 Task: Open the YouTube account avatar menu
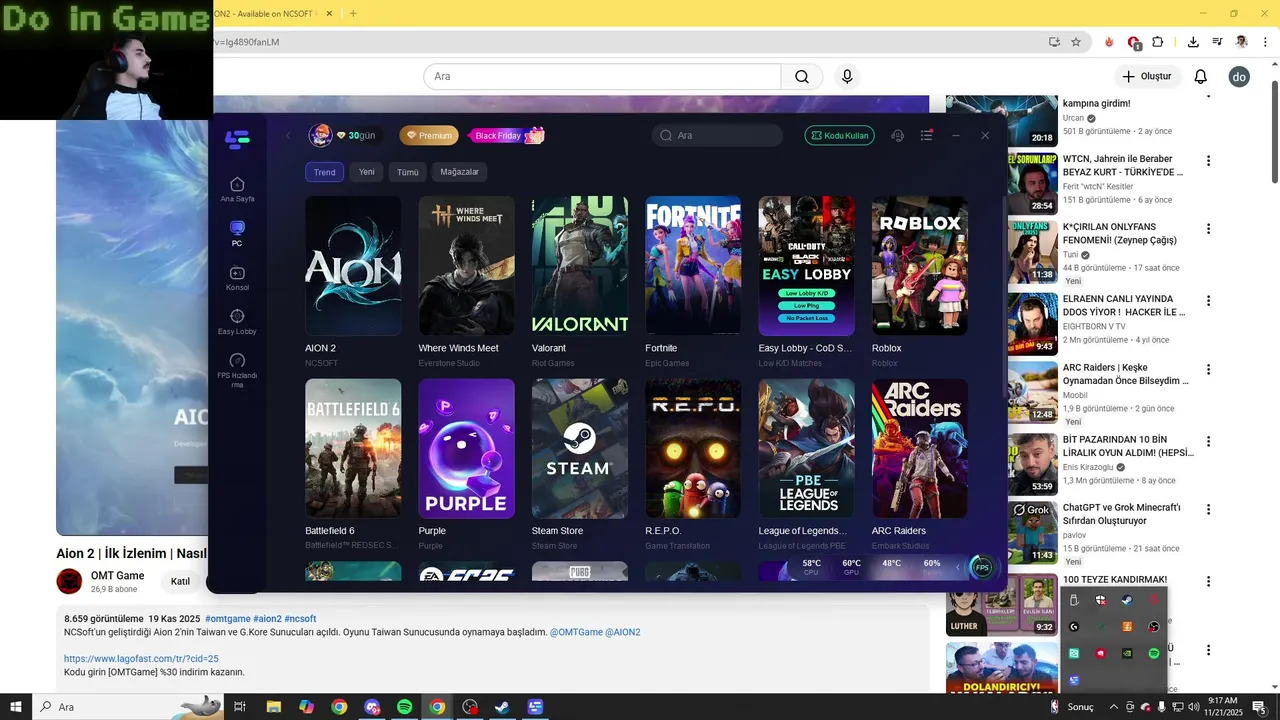point(1239,77)
